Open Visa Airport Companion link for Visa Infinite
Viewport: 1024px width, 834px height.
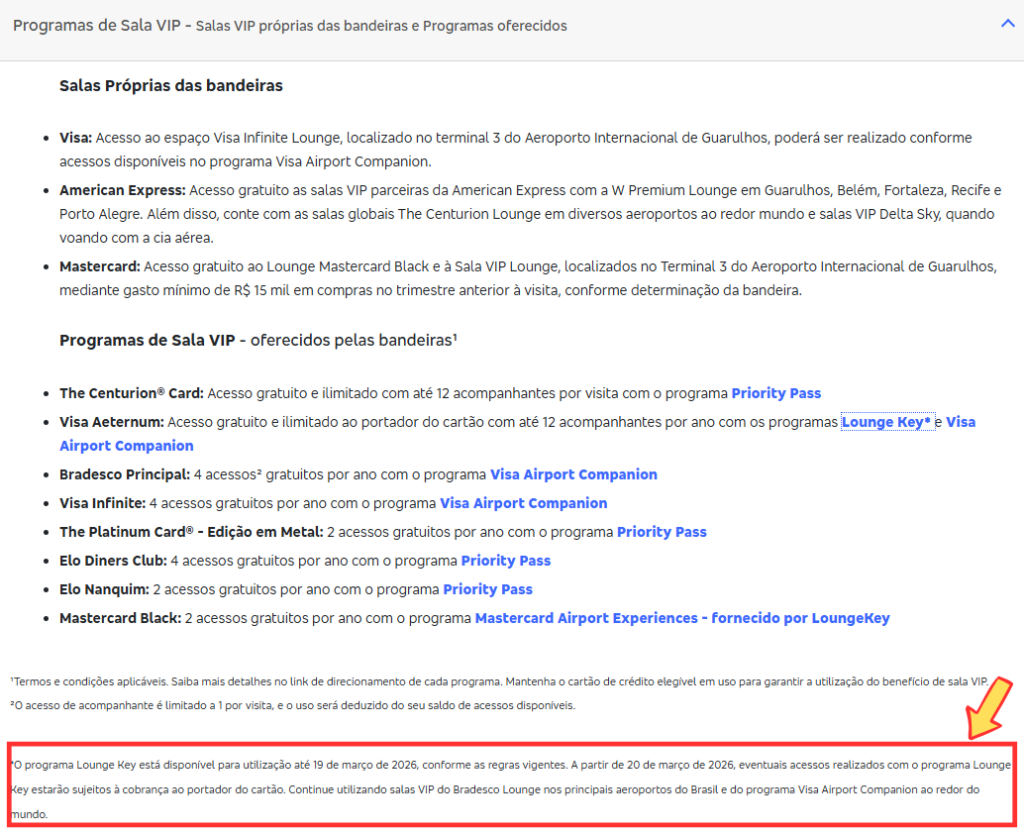pyautogui.click(x=523, y=503)
